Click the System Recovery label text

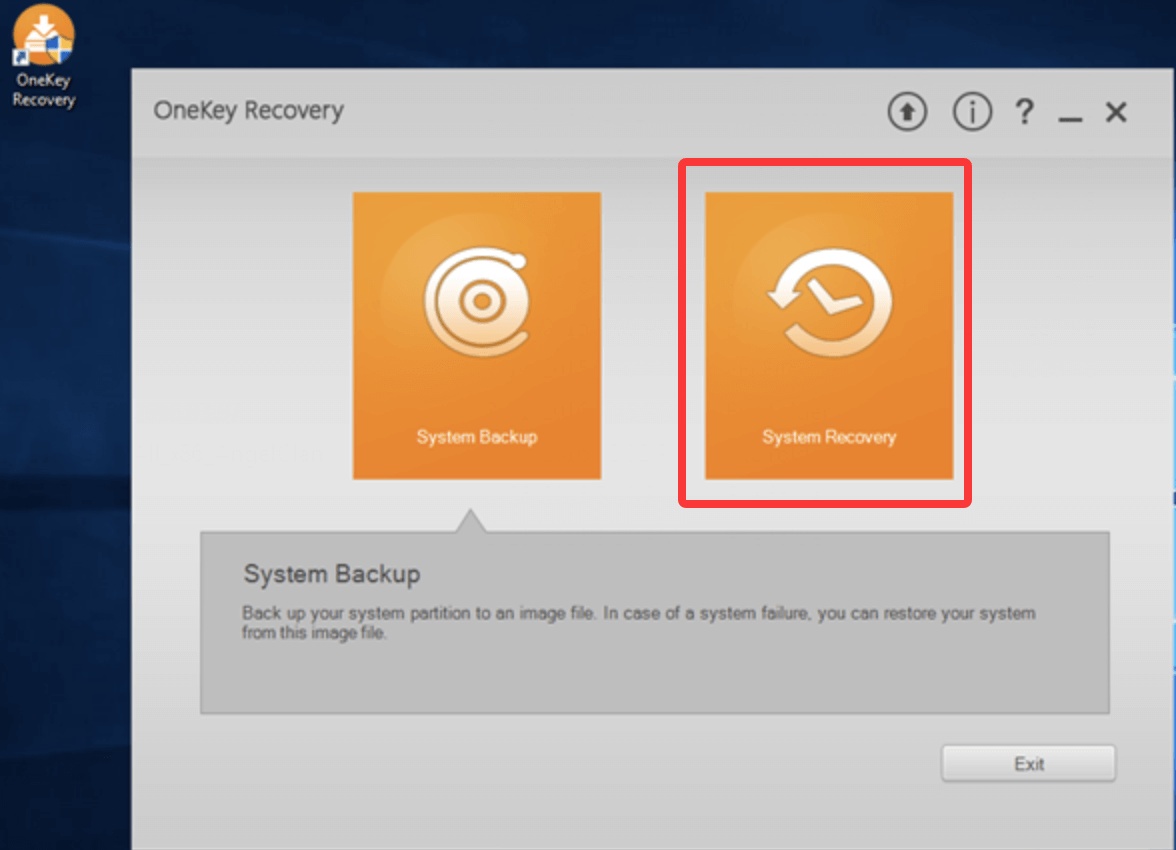(826, 437)
